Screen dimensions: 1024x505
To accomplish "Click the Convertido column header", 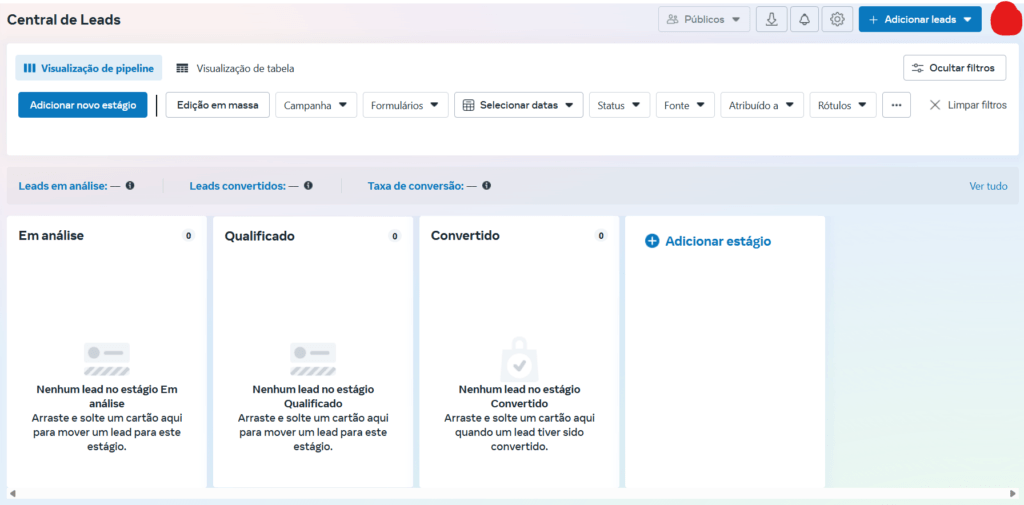I will [x=465, y=235].
